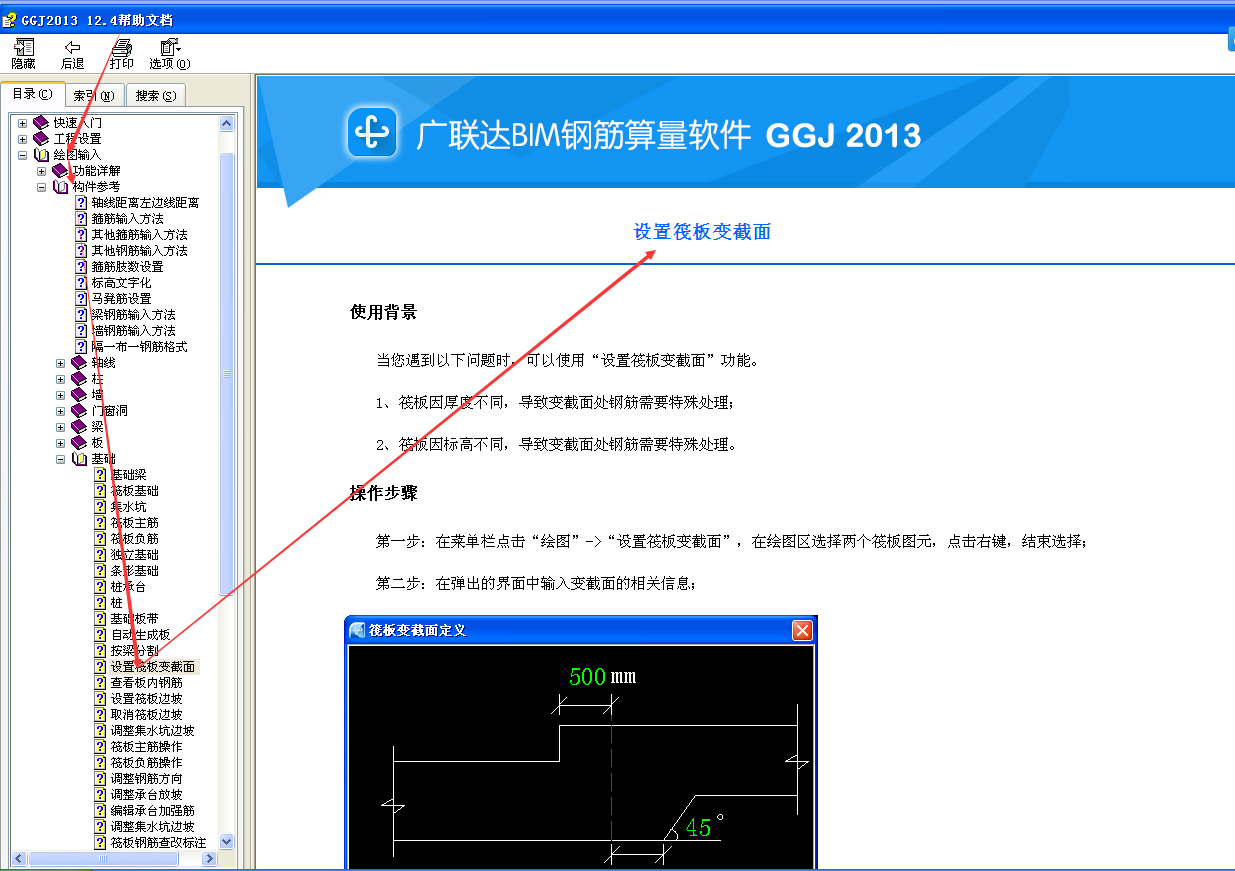Open the 梁钢筋输入方法 topic
The height and width of the screenshot is (871, 1235).
[x=133, y=315]
